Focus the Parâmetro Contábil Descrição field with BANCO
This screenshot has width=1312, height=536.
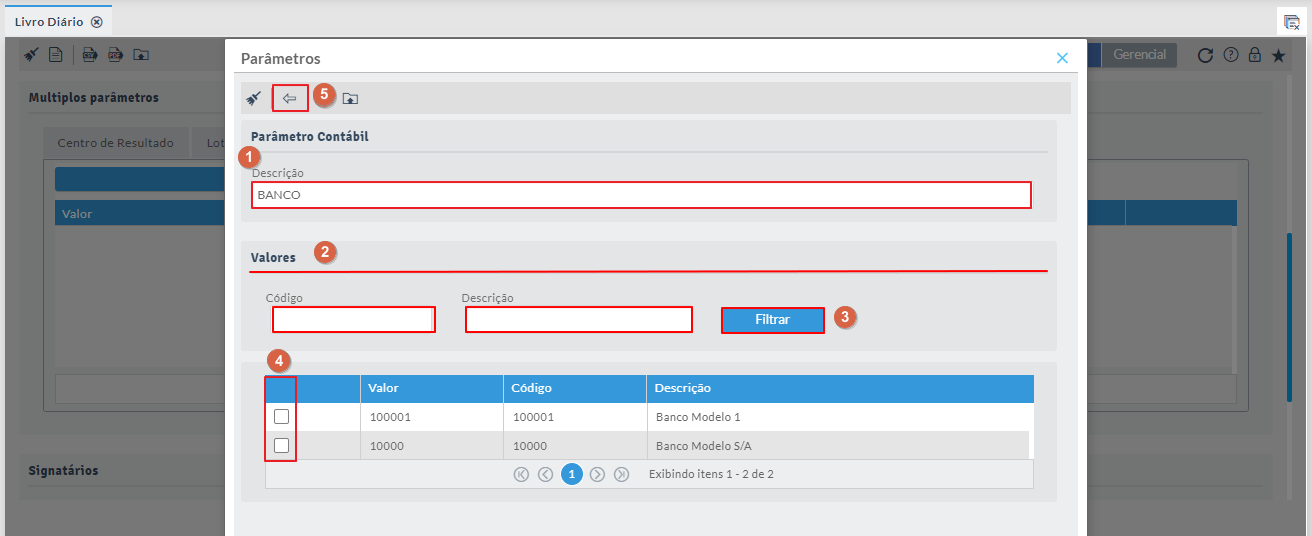point(641,195)
